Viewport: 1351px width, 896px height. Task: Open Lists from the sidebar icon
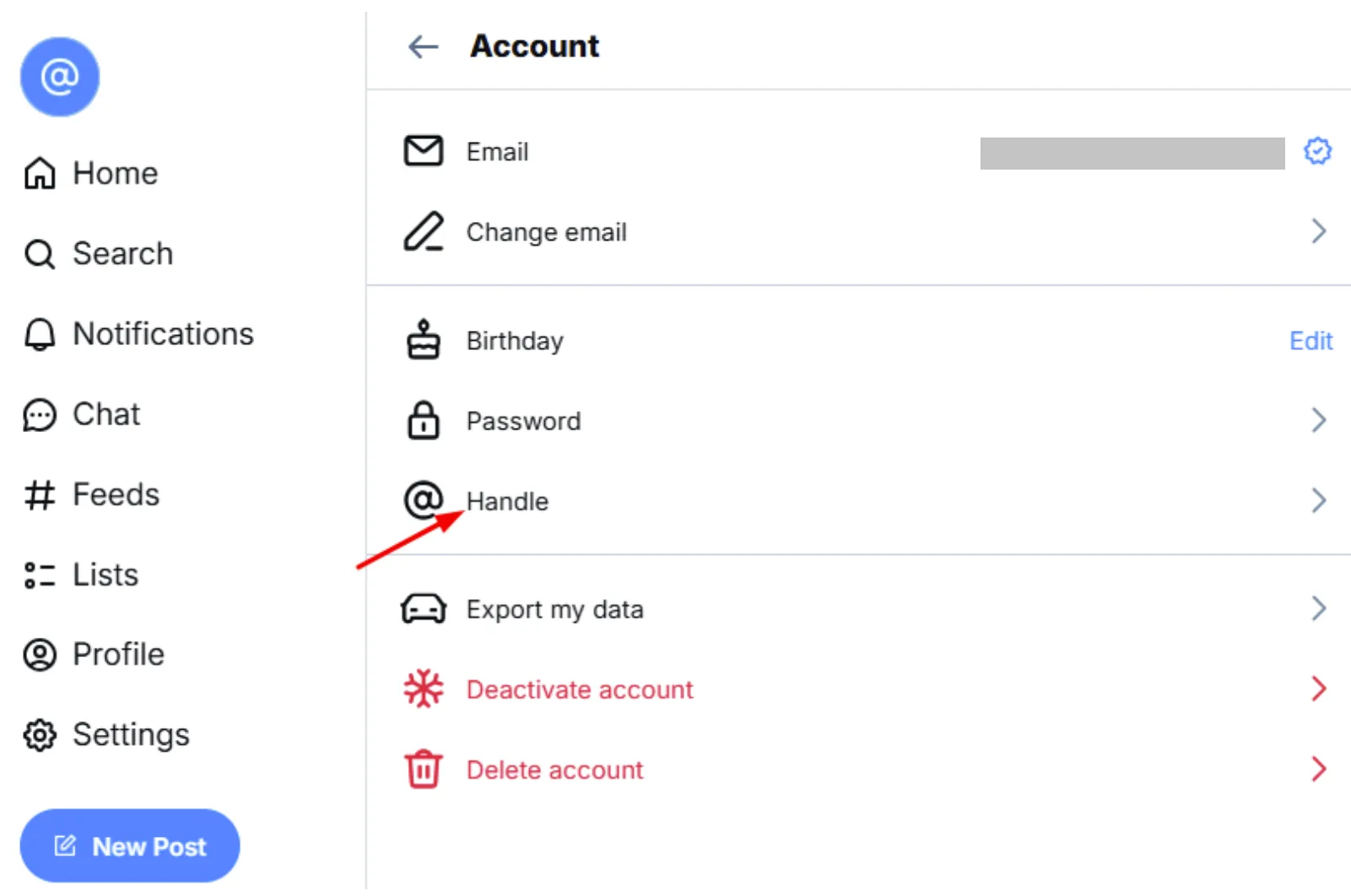coord(38,575)
